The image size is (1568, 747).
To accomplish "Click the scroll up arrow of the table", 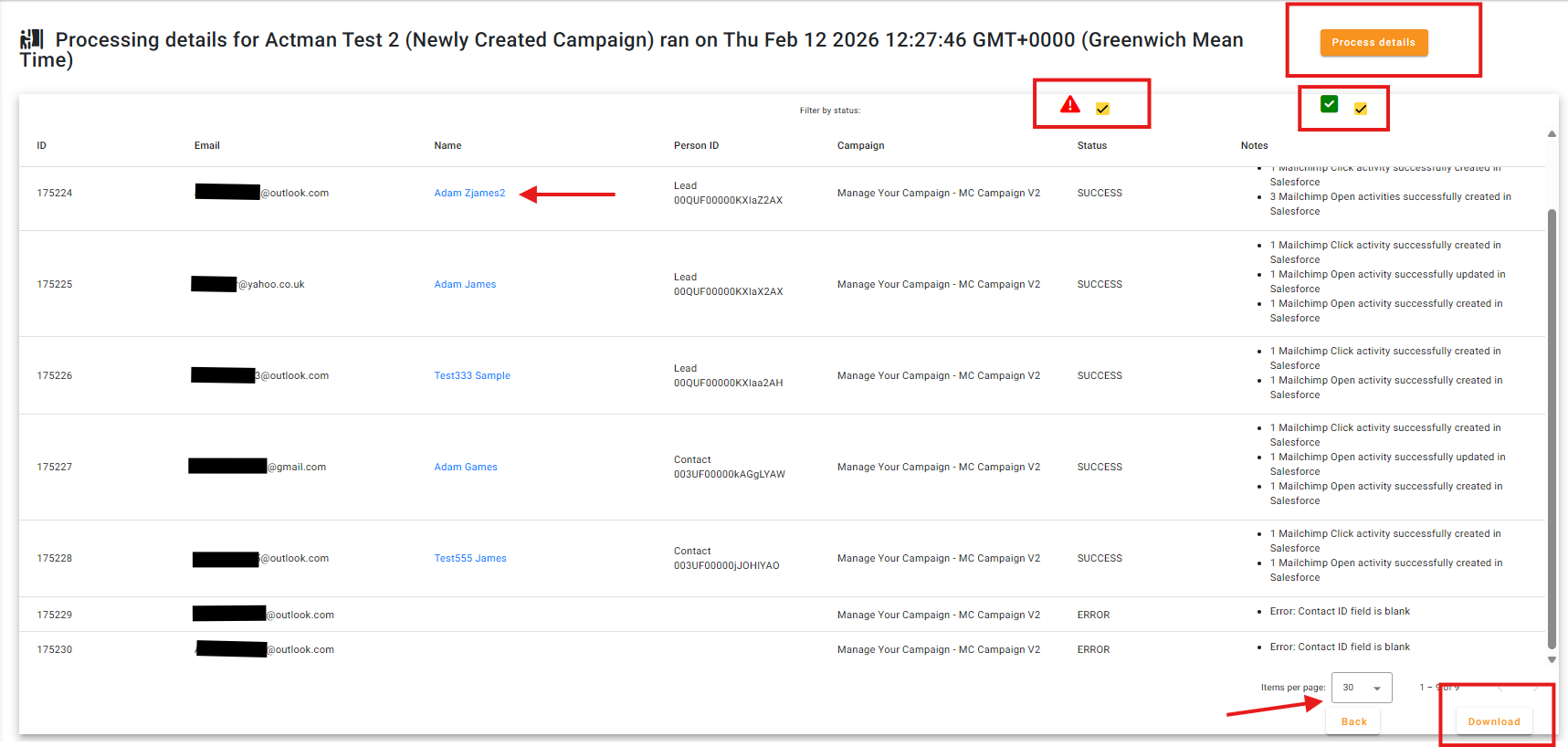I will 1552,134.
